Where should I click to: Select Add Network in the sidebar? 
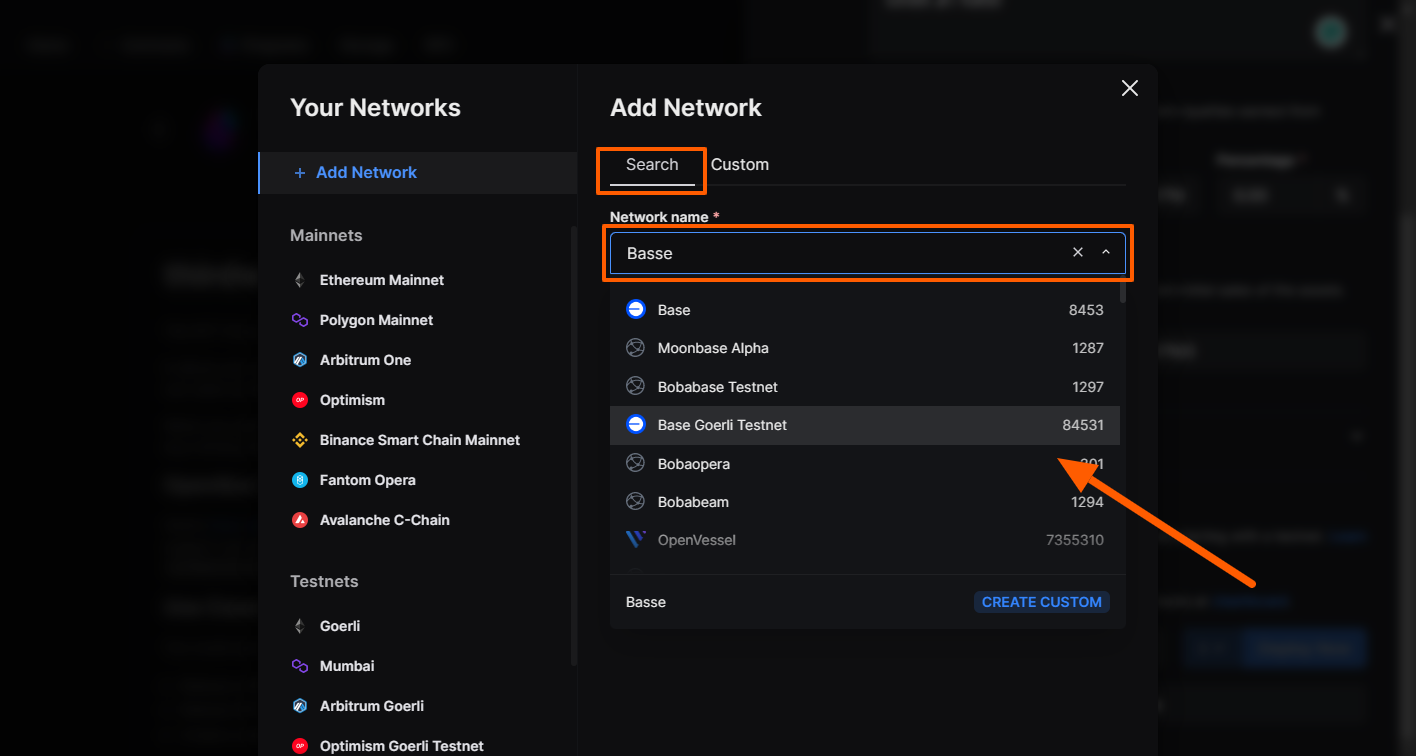click(418, 173)
